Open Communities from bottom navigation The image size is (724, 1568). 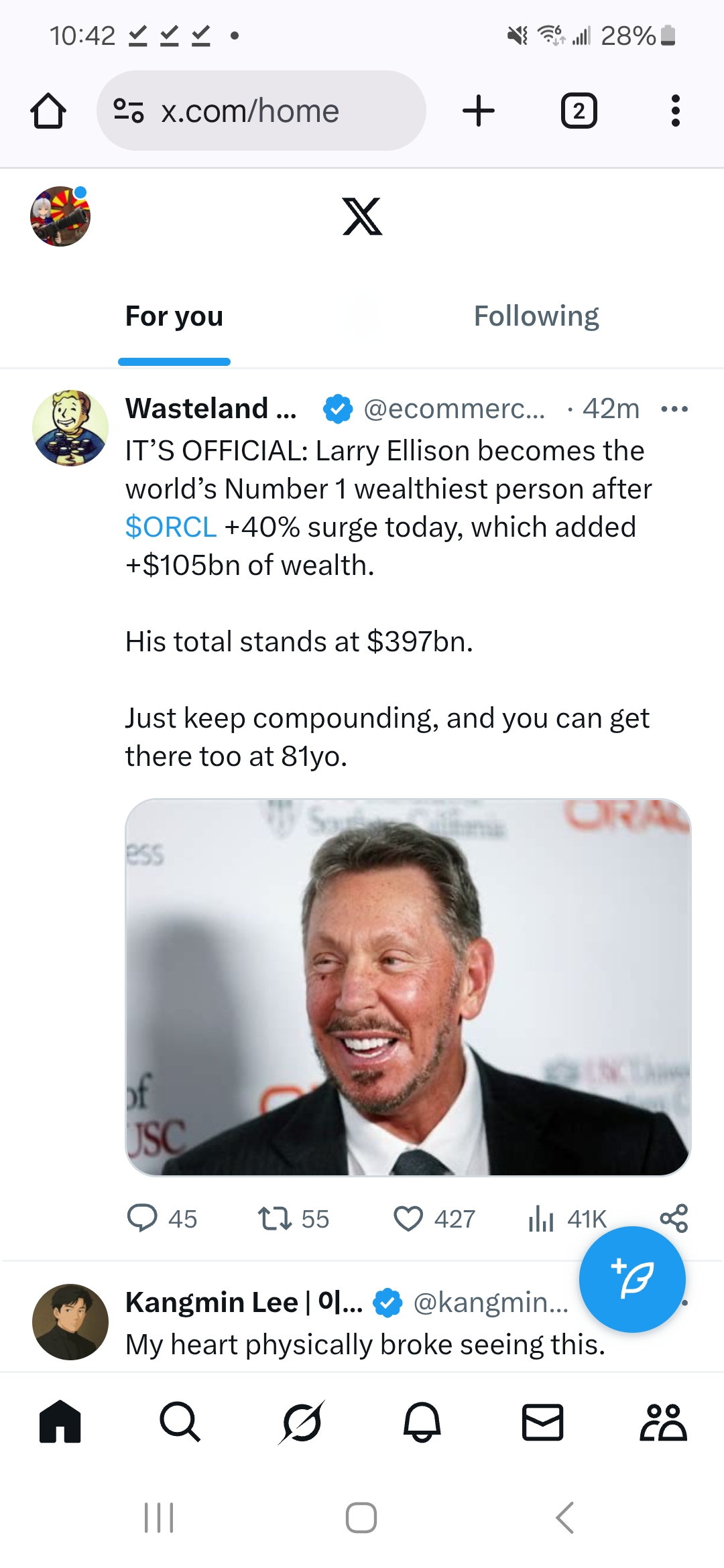pos(663,1422)
